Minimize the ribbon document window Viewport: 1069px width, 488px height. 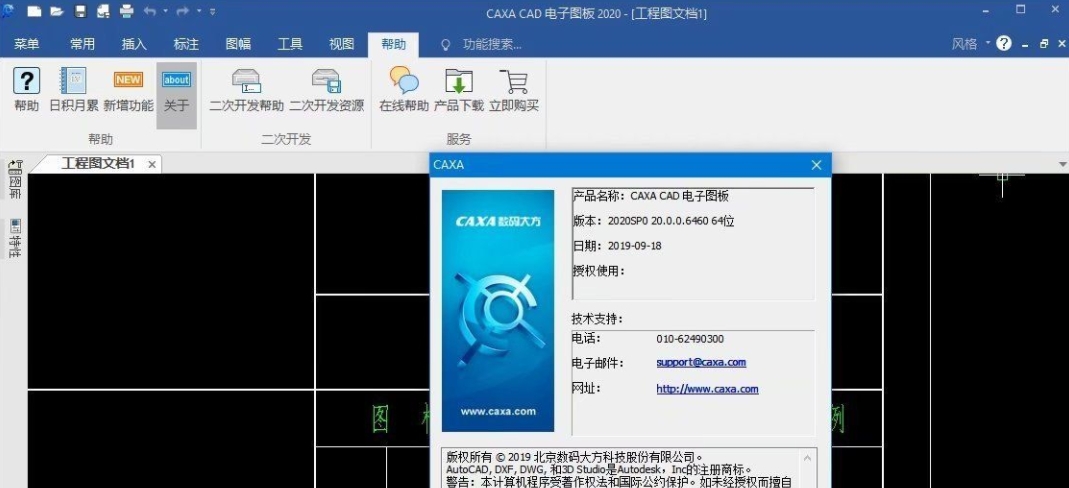tap(1025, 44)
